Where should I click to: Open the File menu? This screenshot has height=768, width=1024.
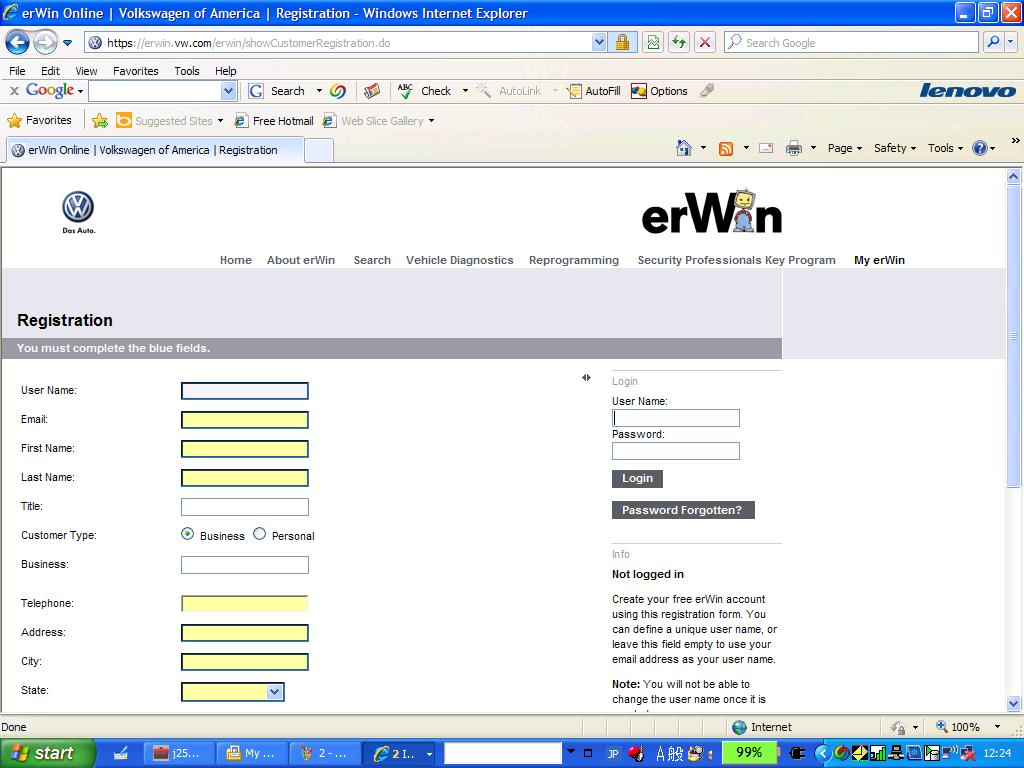(x=17, y=71)
